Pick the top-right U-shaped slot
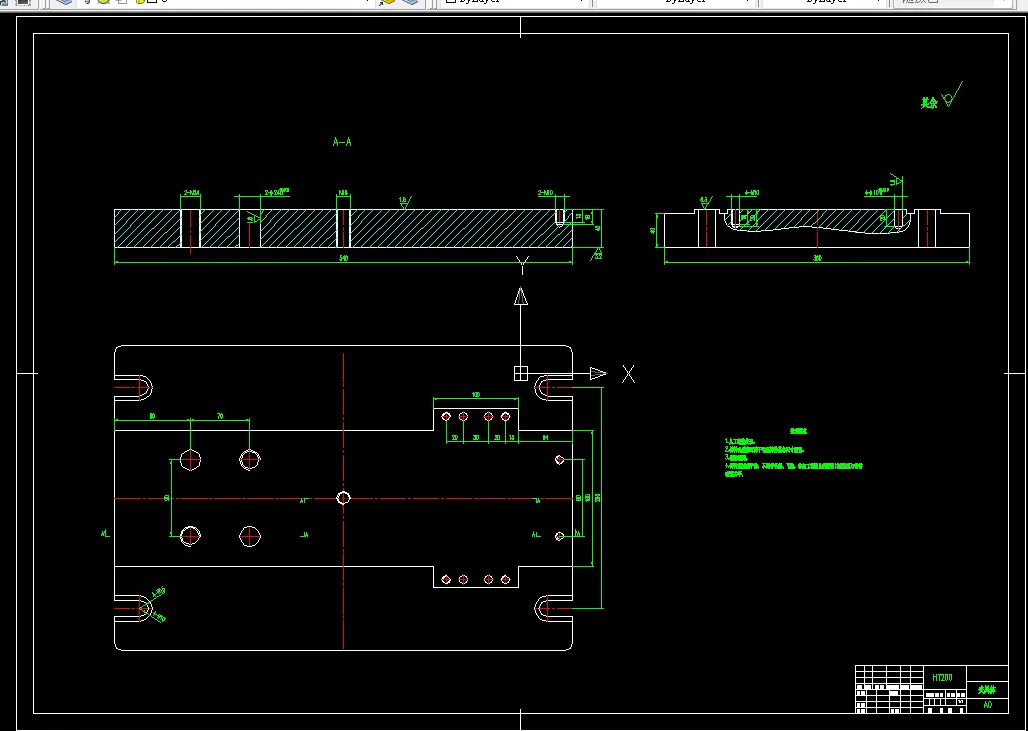 pyautogui.click(x=553, y=387)
